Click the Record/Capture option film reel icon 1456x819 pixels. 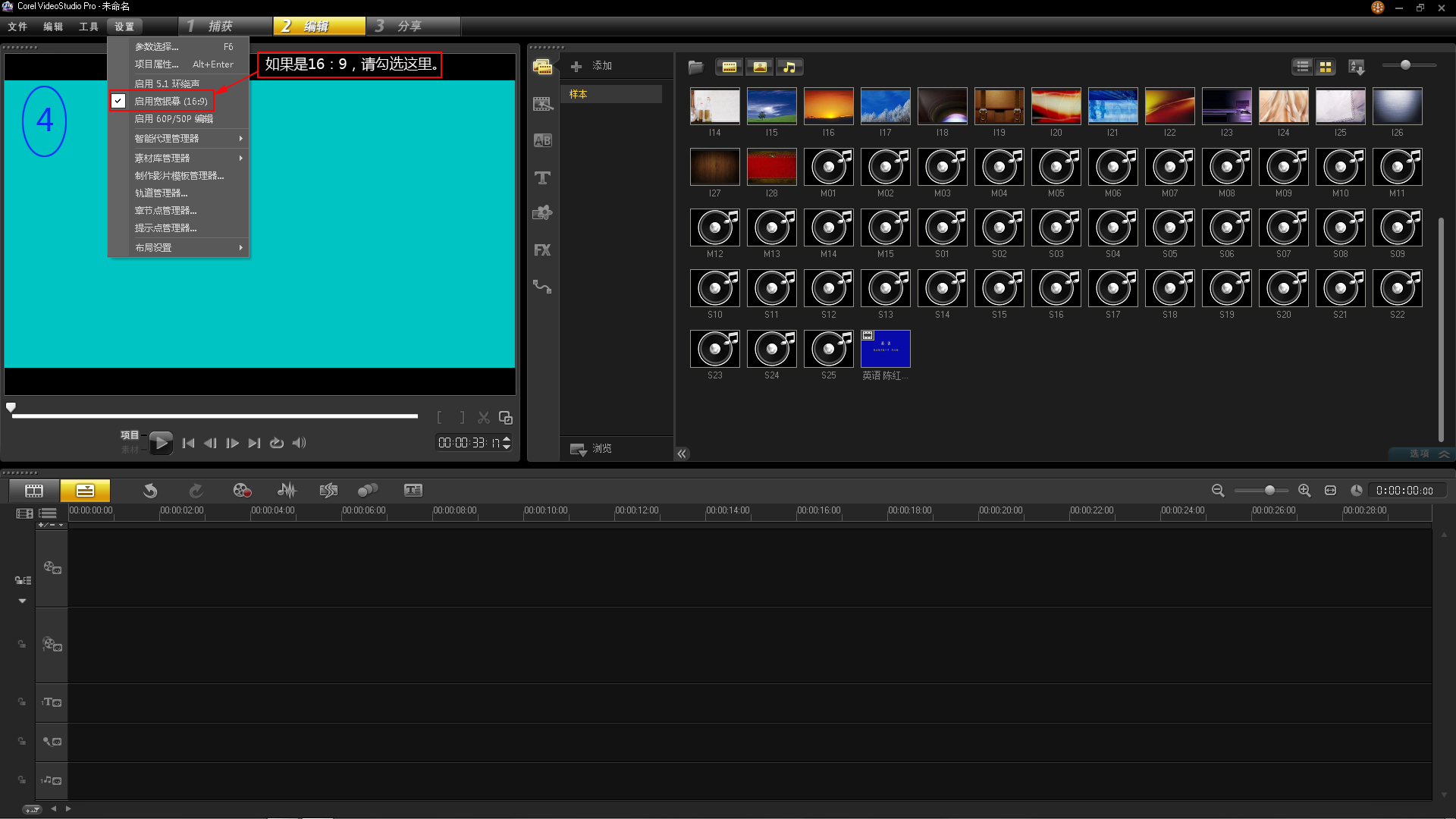pos(242,491)
